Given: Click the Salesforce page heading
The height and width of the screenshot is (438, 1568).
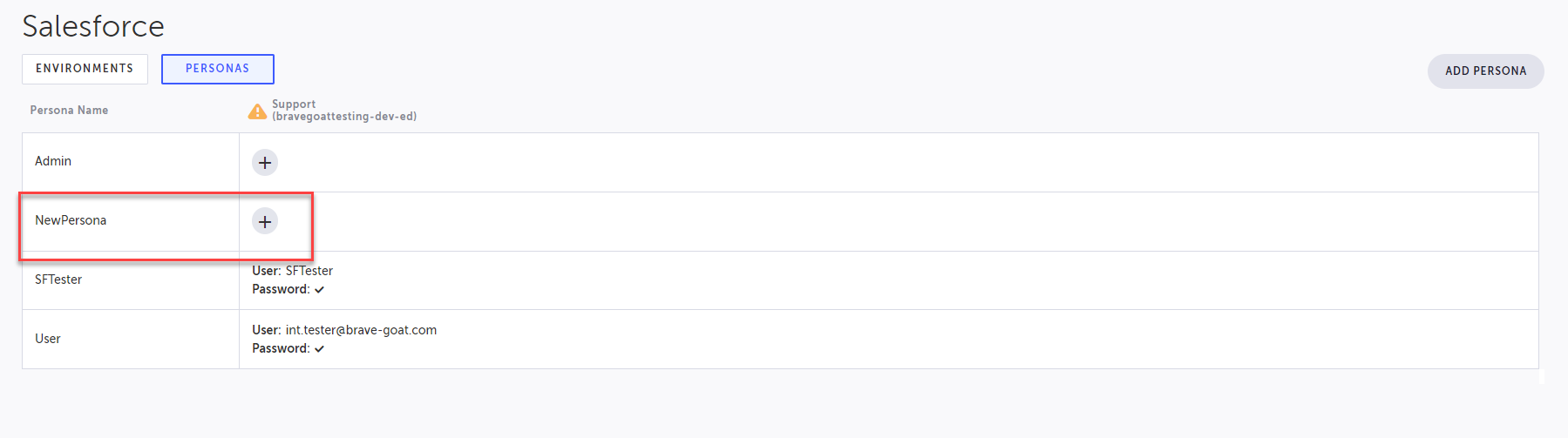Looking at the screenshot, I should coord(93,26).
